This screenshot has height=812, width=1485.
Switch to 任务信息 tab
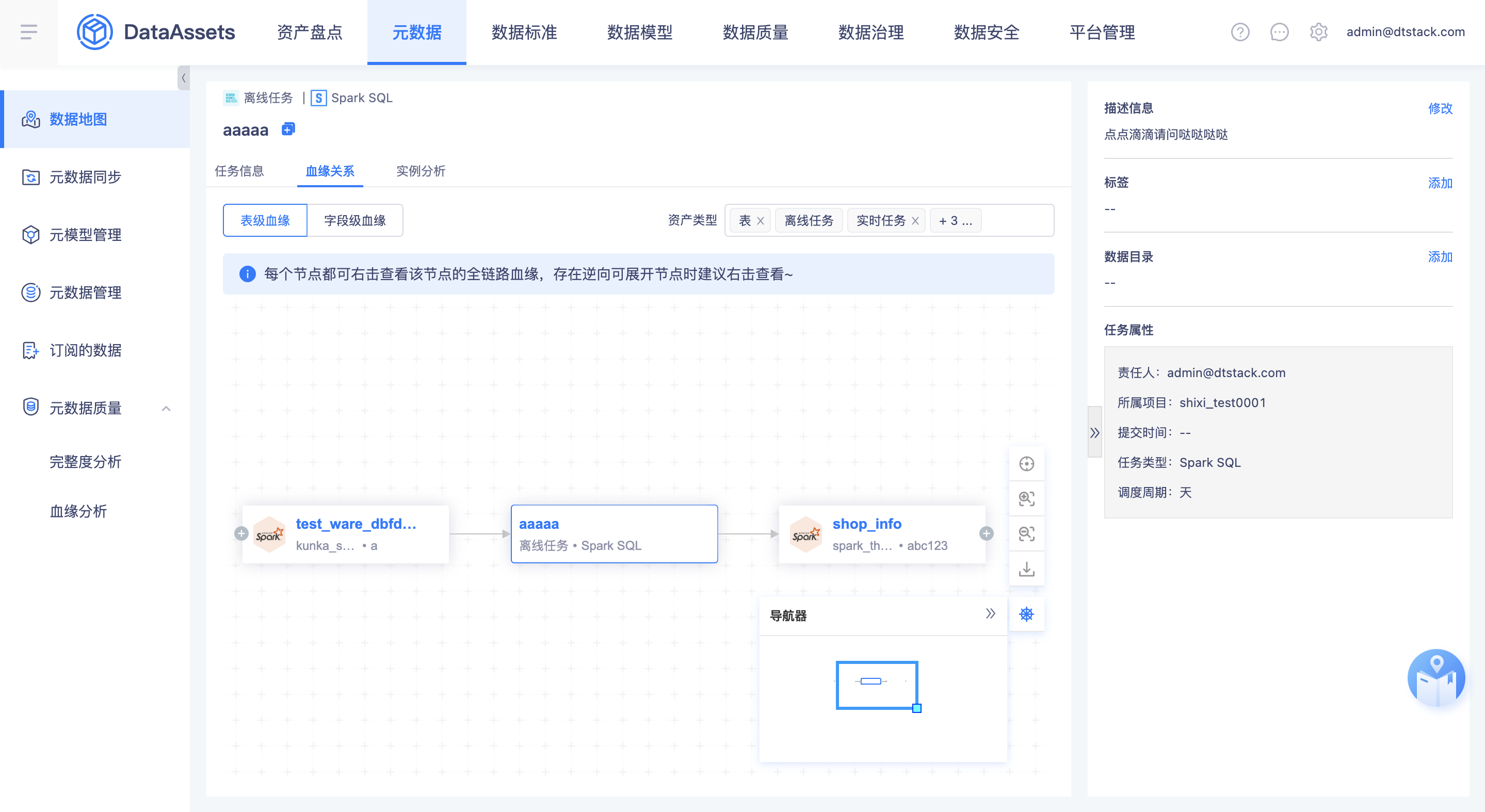pos(239,171)
